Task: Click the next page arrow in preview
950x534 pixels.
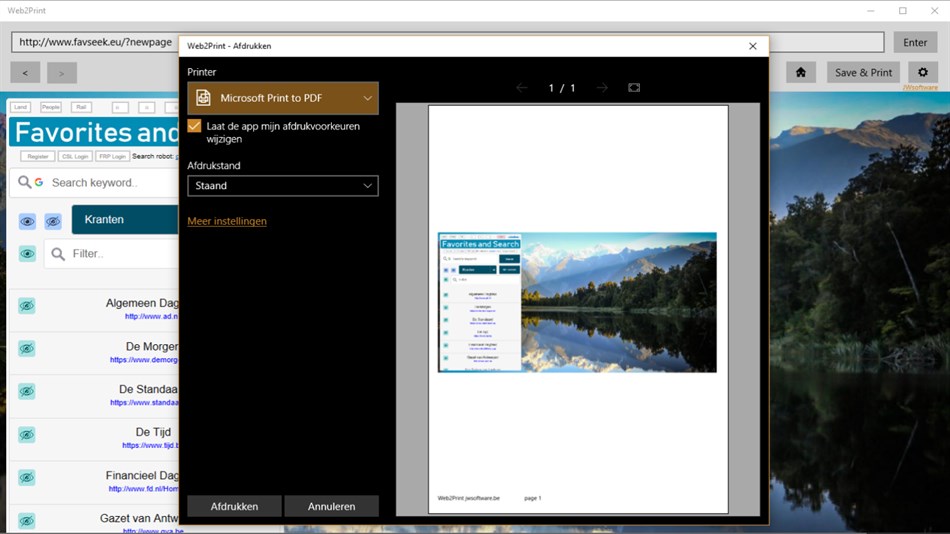Action: pos(602,88)
